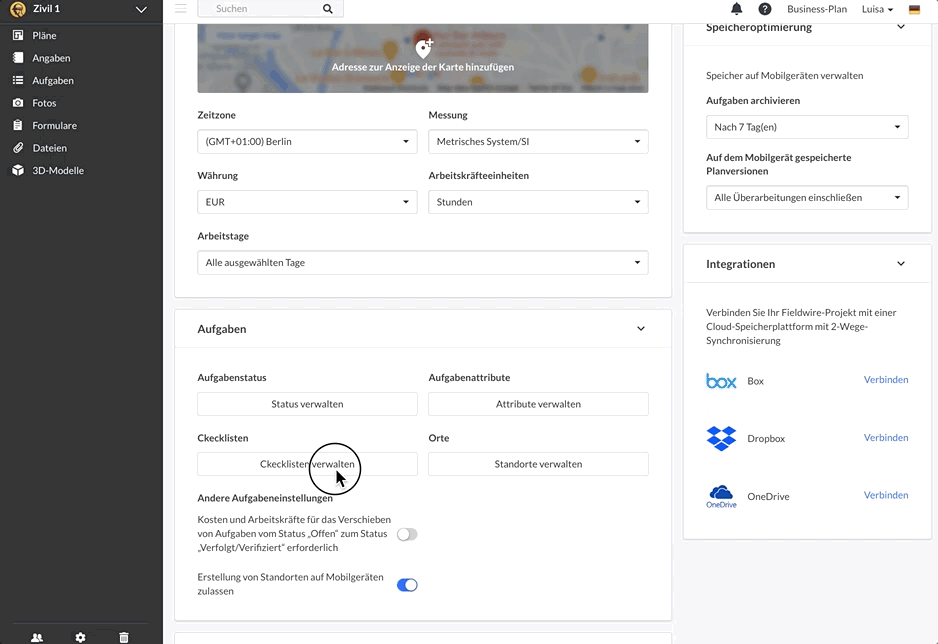Open the settings gear at sidebar bottom
This screenshot has width=938, height=644.
click(80, 637)
